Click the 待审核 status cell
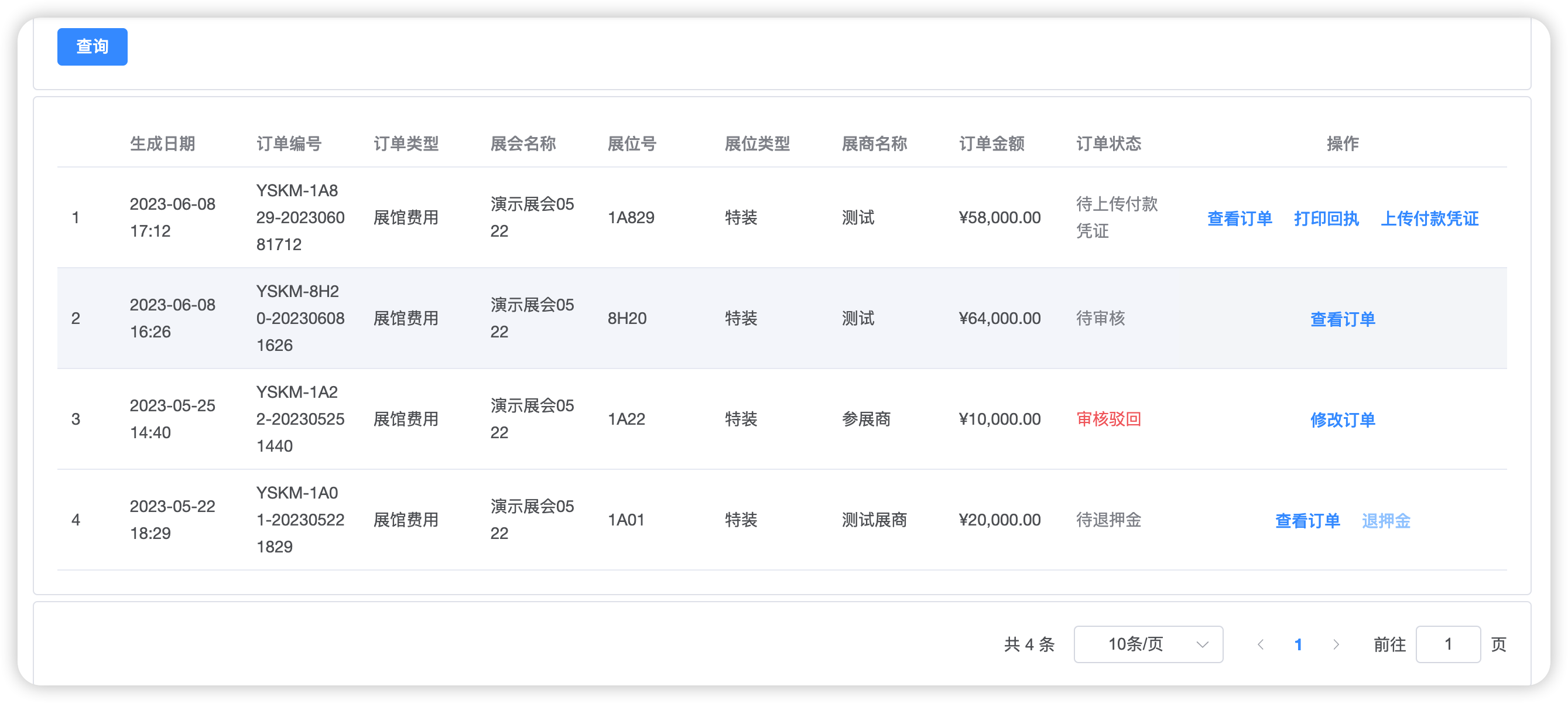 click(x=1101, y=318)
